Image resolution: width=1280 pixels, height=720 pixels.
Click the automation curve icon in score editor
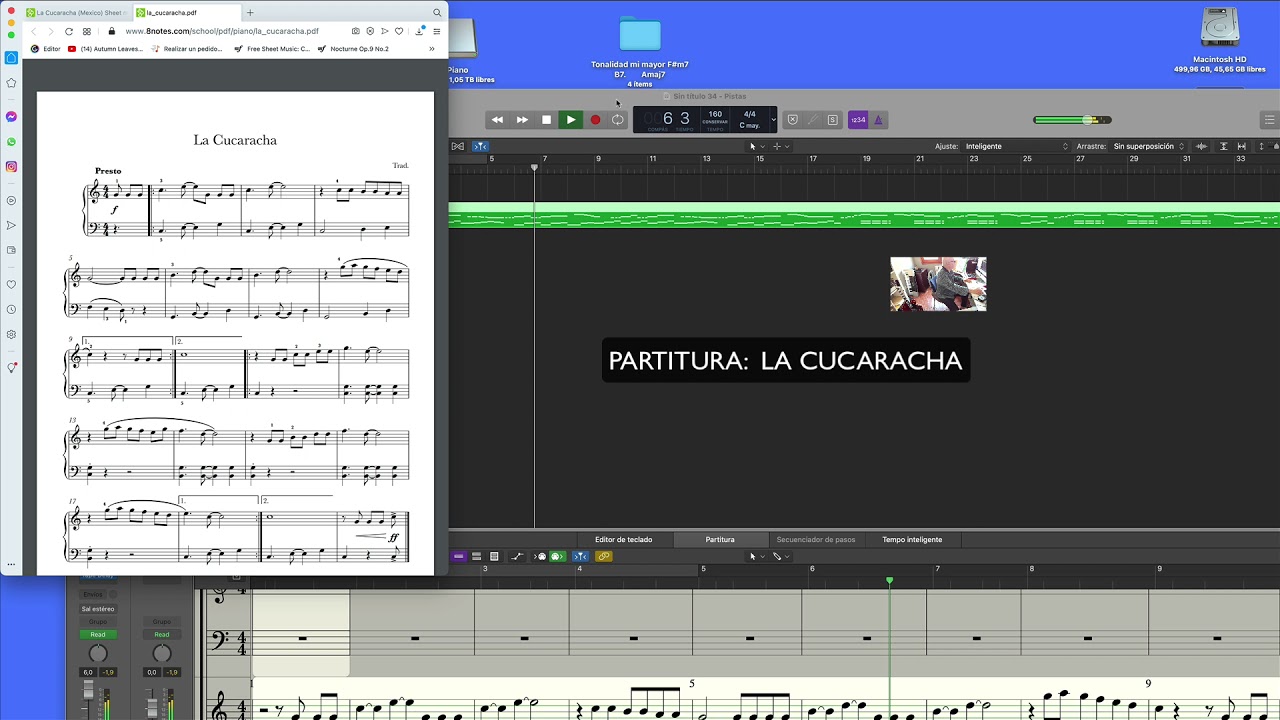[x=516, y=557]
